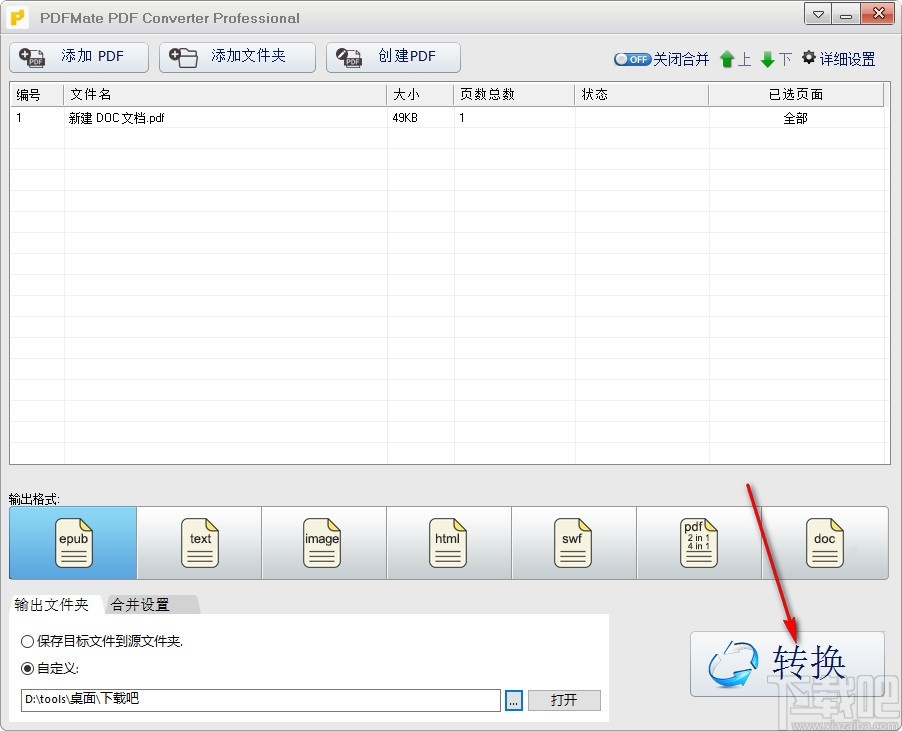This screenshot has width=902, height=731.
Task: Sort by 编号 column header
Action: [37, 95]
